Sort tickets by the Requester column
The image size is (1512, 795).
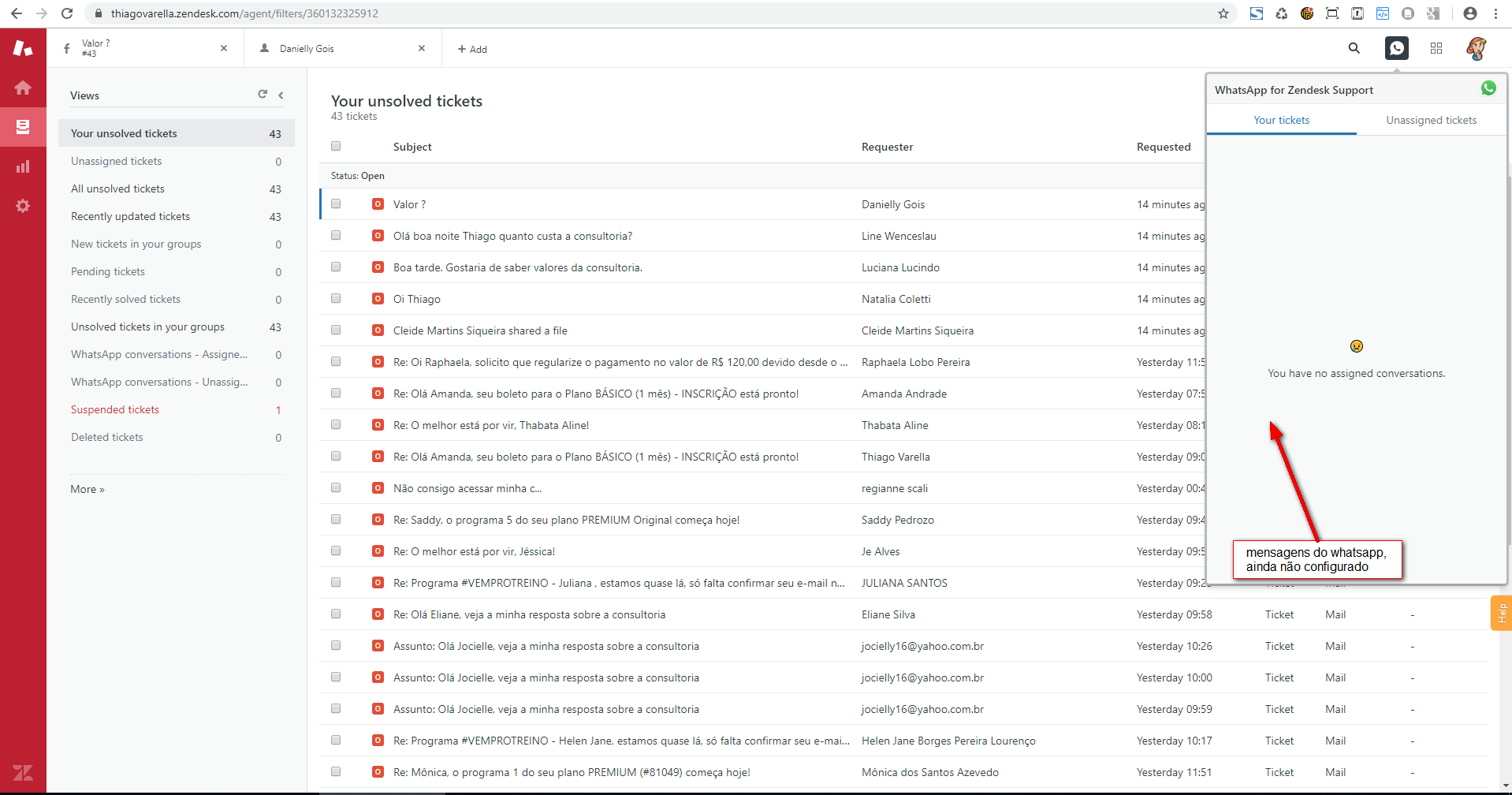click(887, 147)
